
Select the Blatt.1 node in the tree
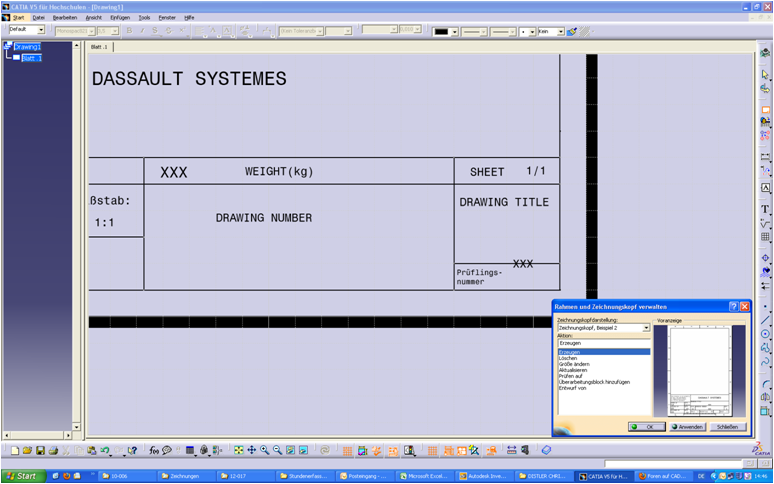(x=32, y=58)
